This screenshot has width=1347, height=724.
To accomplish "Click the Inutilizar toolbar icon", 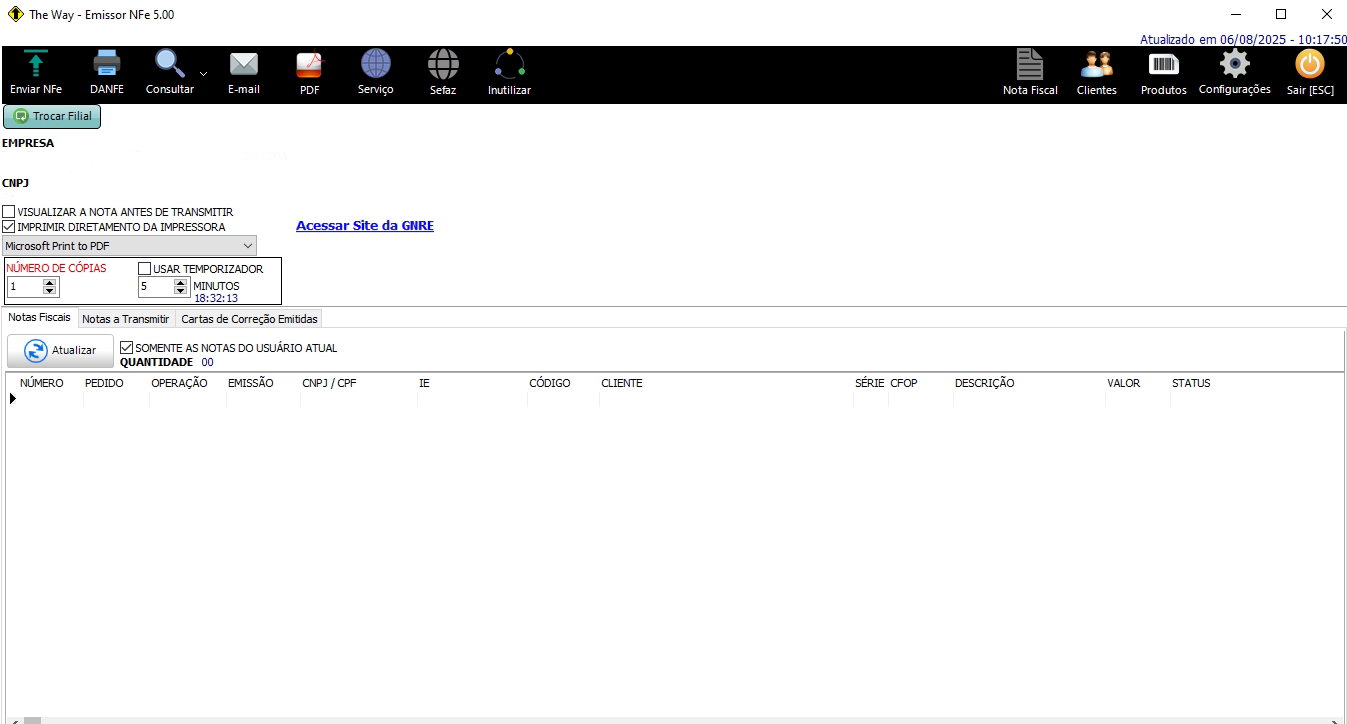I will (509, 66).
